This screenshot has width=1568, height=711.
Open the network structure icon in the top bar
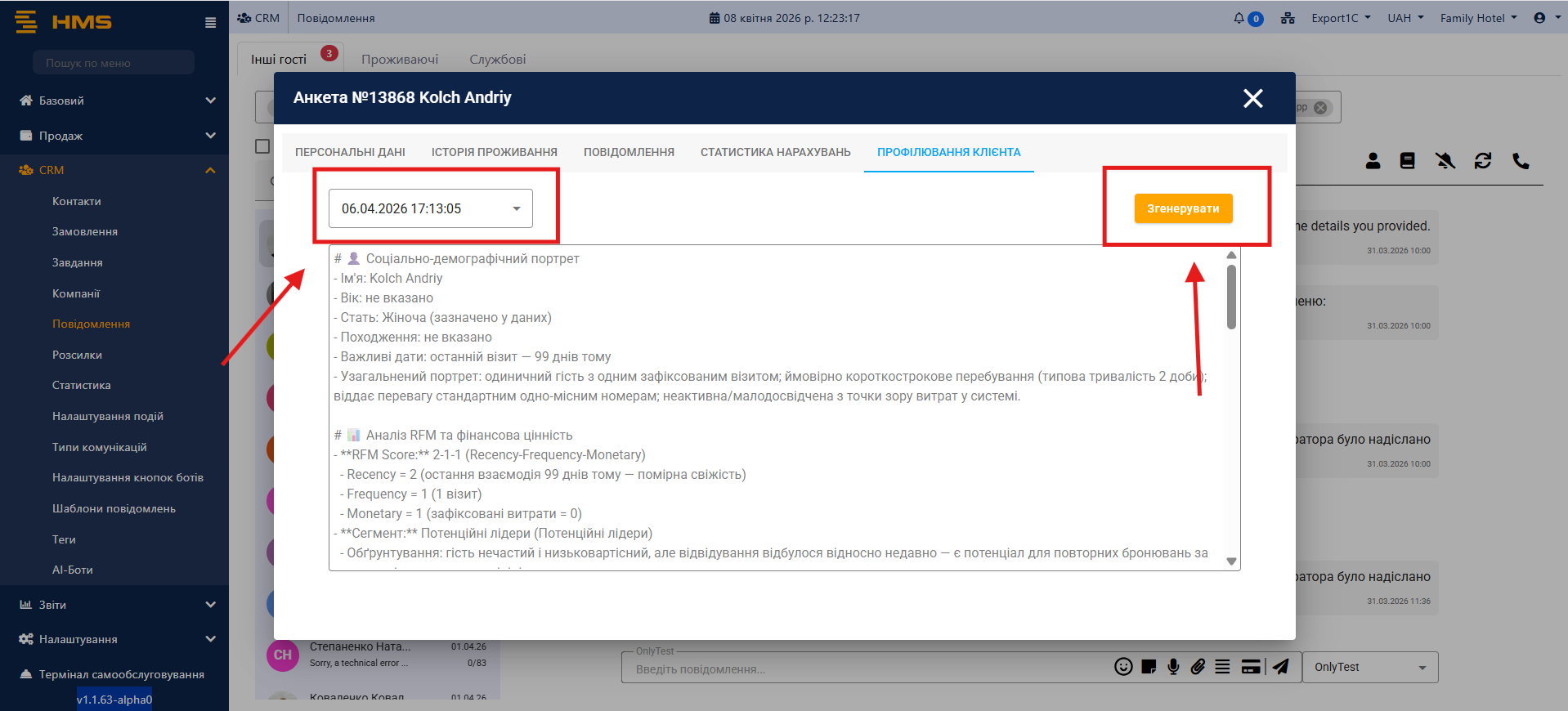(1288, 18)
